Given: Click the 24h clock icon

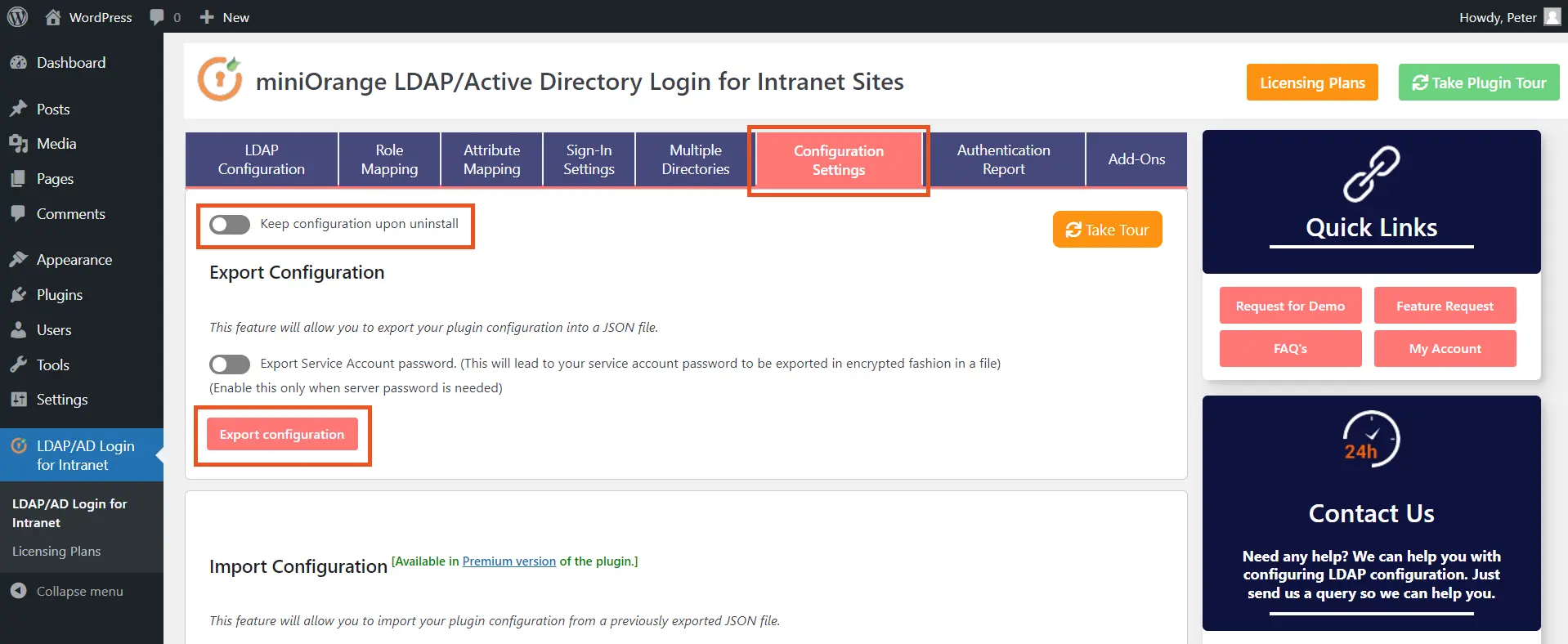Looking at the screenshot, I should (x=1371, y=439).
